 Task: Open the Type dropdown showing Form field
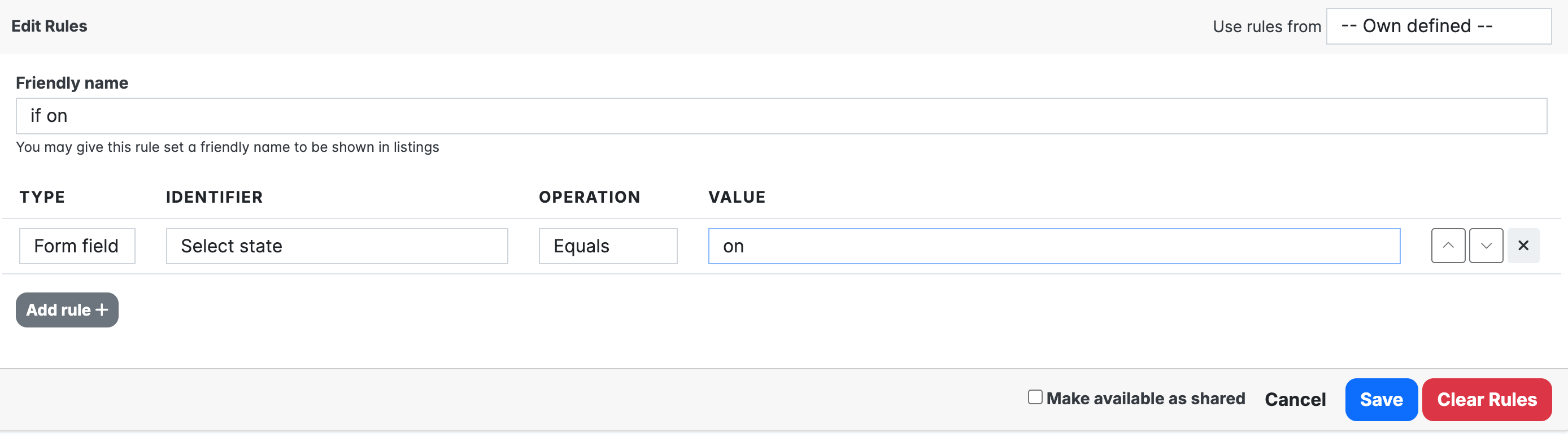tap(77, 246)
